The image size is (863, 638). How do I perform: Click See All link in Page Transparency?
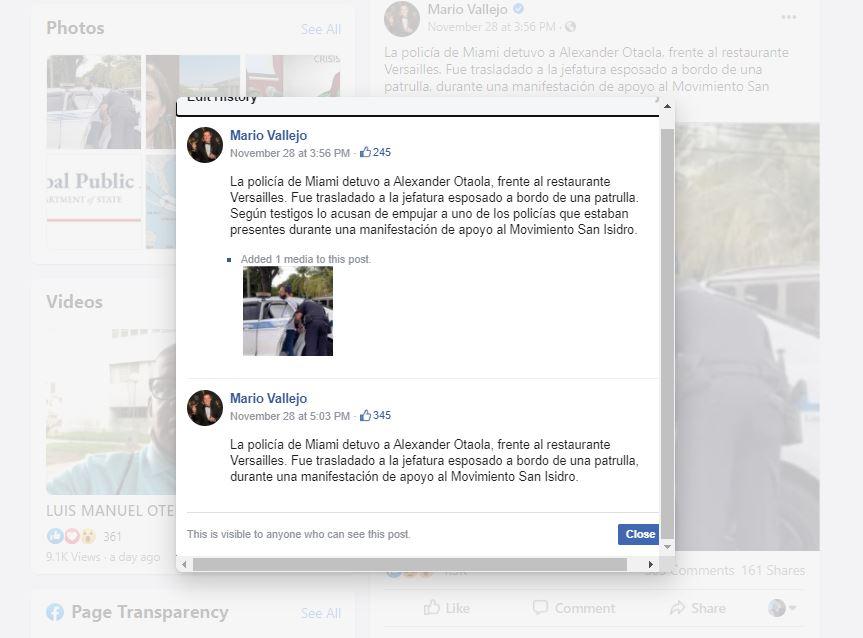point(321,613)
